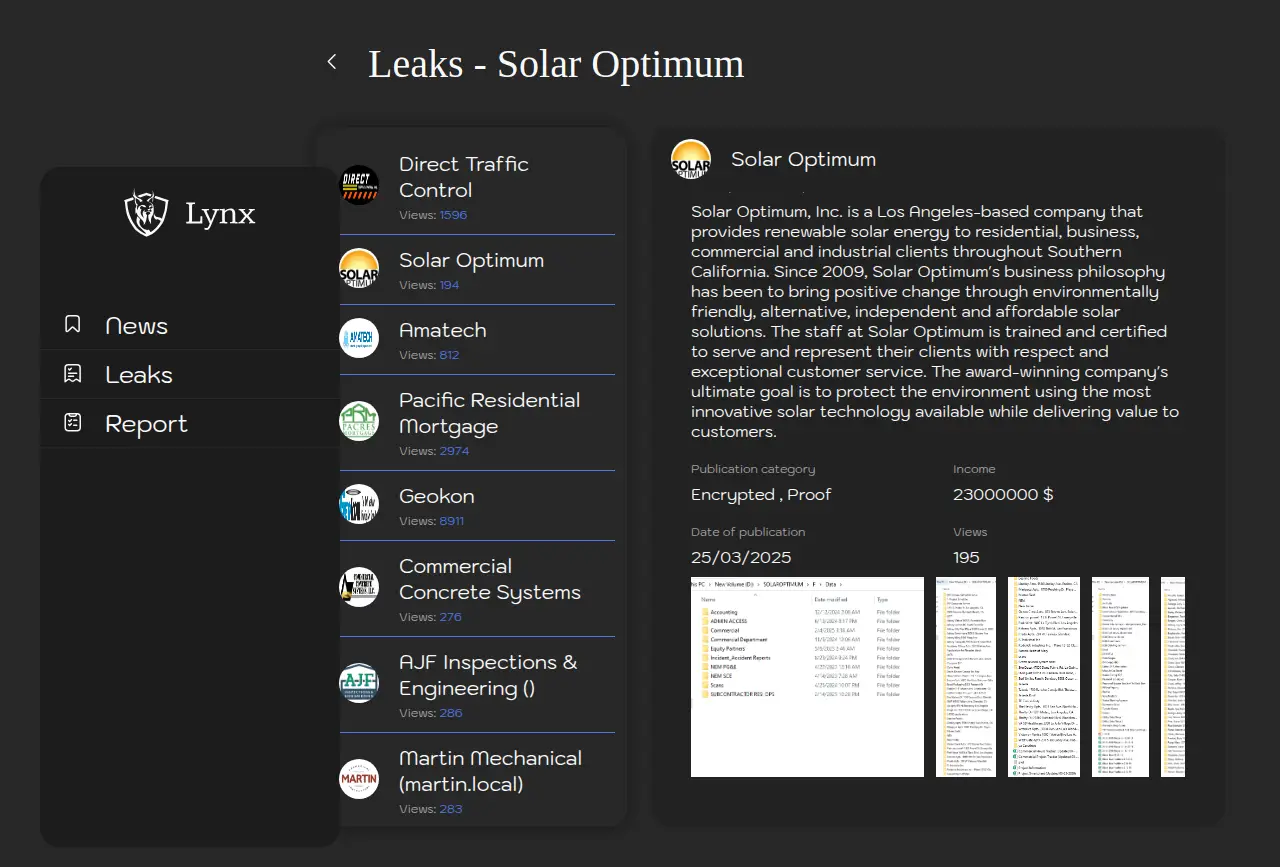Click the Lynx shield logo

(x=146, y=213)
